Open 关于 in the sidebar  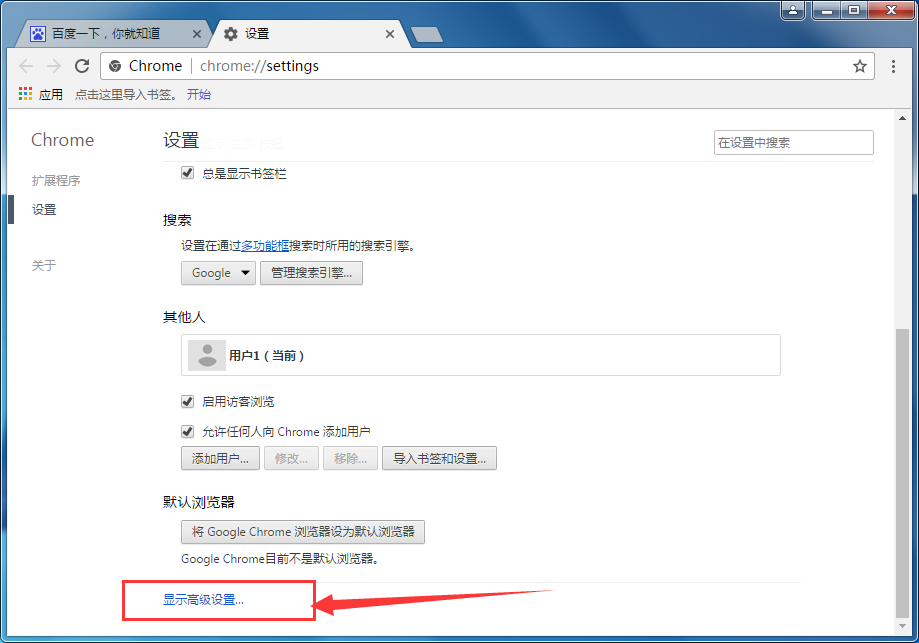coord(44,266)
